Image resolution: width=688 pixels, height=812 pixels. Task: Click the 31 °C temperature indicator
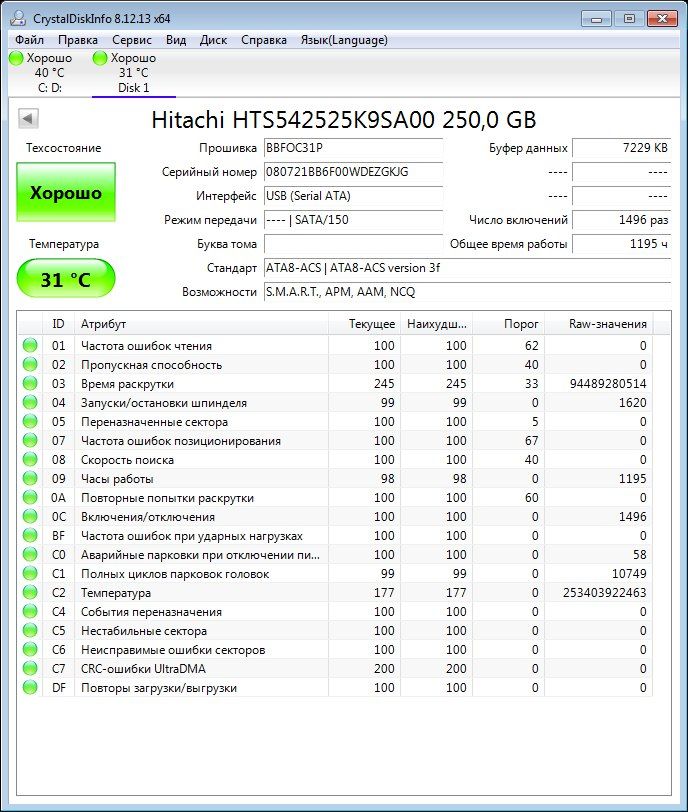tap(66, 280)
